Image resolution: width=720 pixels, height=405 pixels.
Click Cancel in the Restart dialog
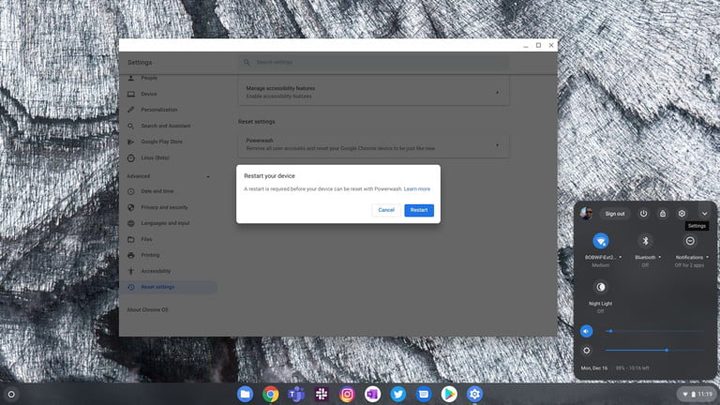click(386, 210)
